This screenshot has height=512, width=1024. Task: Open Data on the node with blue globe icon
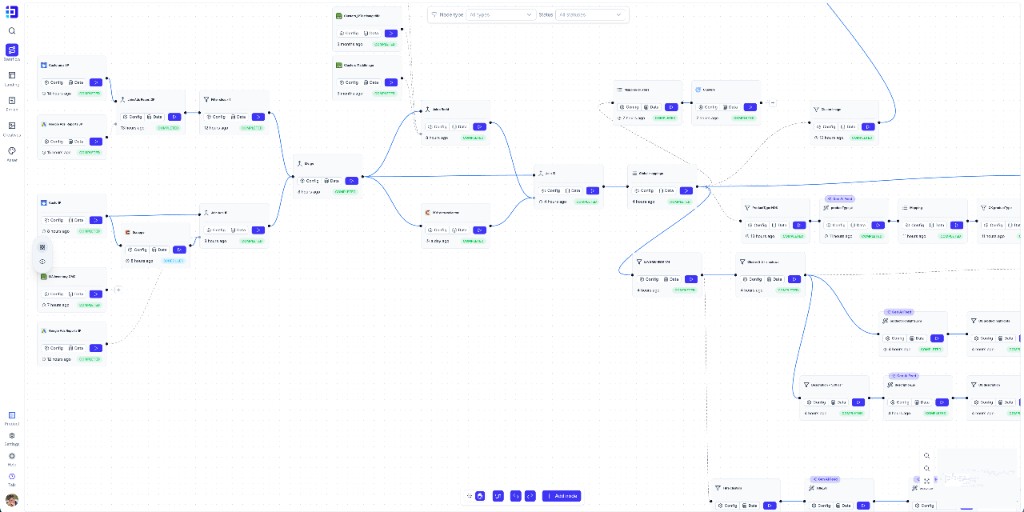pos(730,106)
